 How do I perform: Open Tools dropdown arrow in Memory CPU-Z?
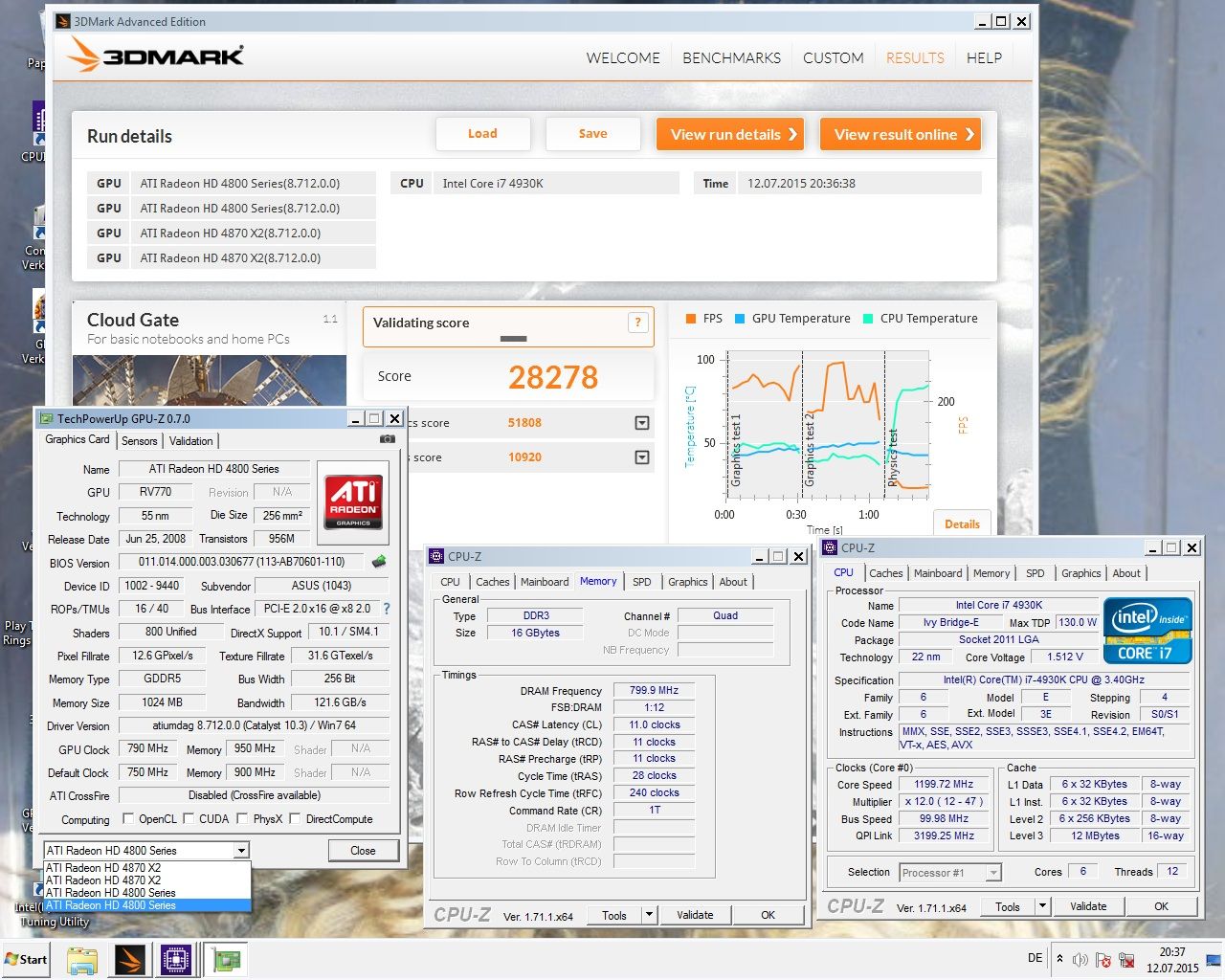click(649, 915)
